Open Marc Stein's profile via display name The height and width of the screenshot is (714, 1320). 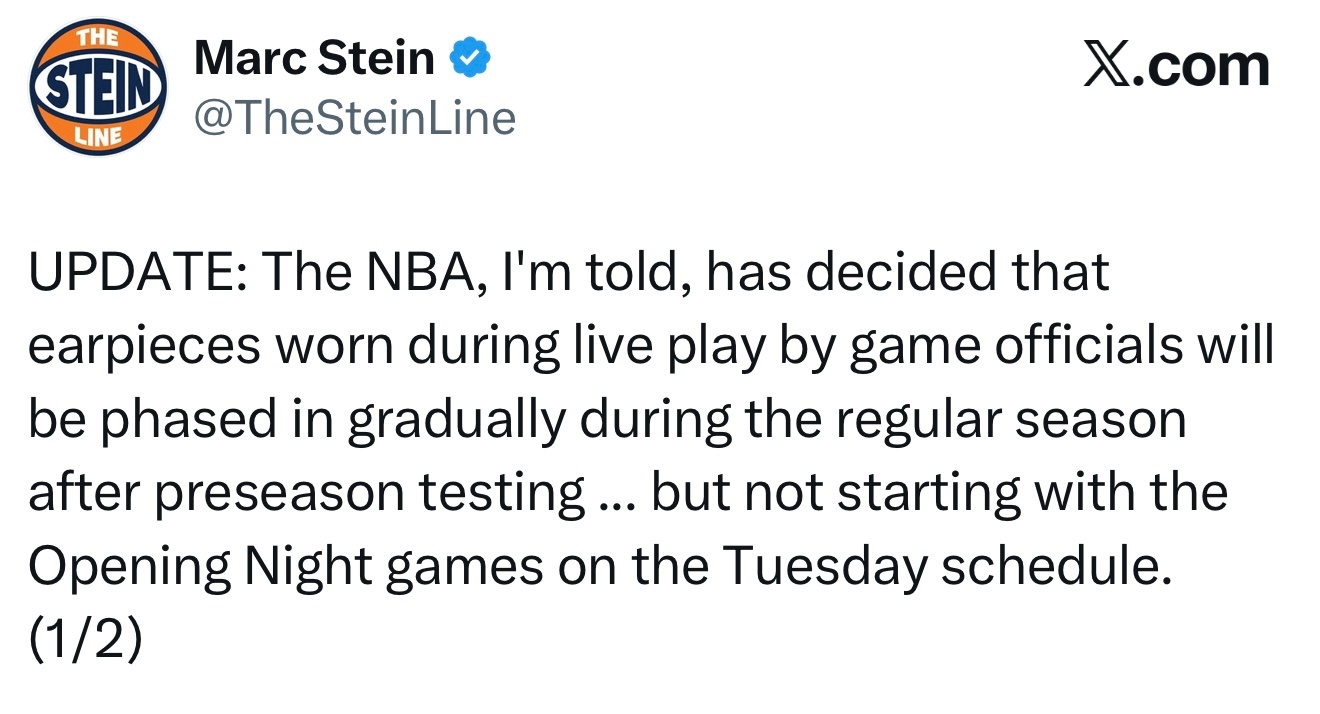(x=314, y=60)
